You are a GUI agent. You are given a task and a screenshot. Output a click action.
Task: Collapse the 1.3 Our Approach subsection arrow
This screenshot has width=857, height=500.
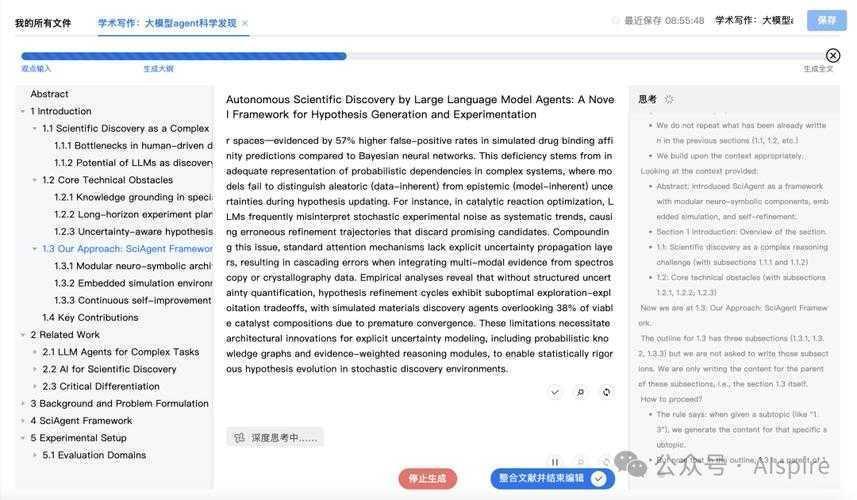pos(34,249)
